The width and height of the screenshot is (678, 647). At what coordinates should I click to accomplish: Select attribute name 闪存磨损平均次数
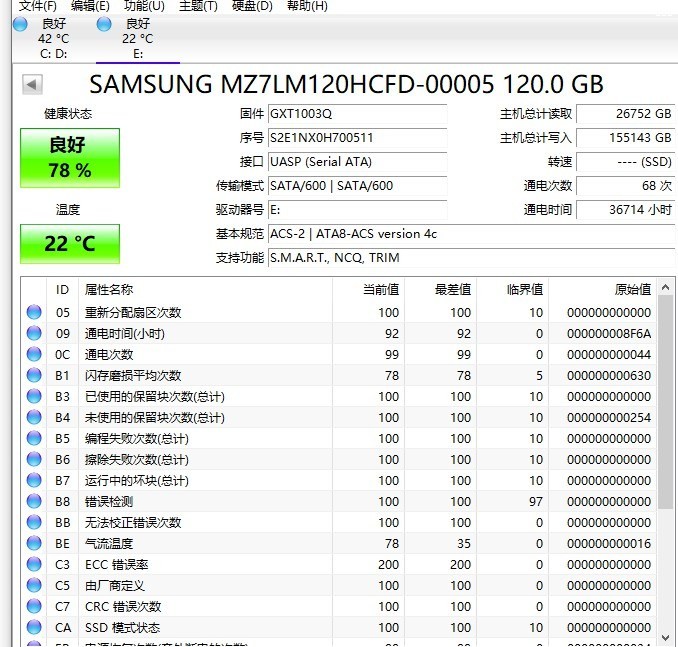(133, 375)
